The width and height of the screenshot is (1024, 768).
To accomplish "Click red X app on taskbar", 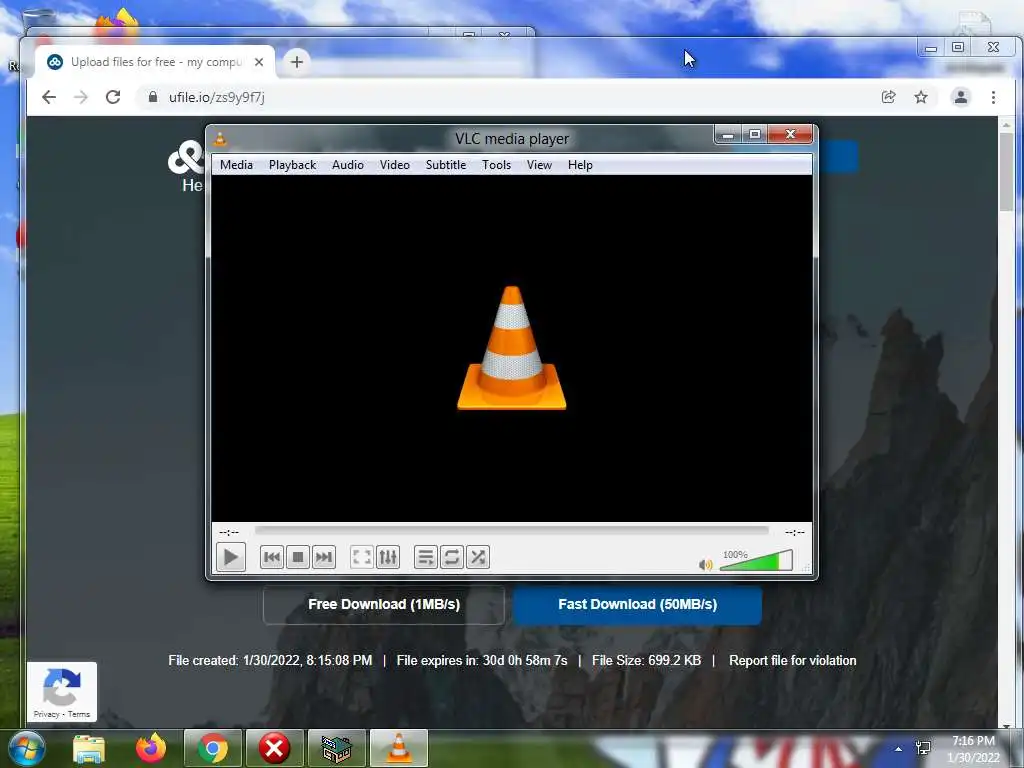I will [x=274, y=748].
